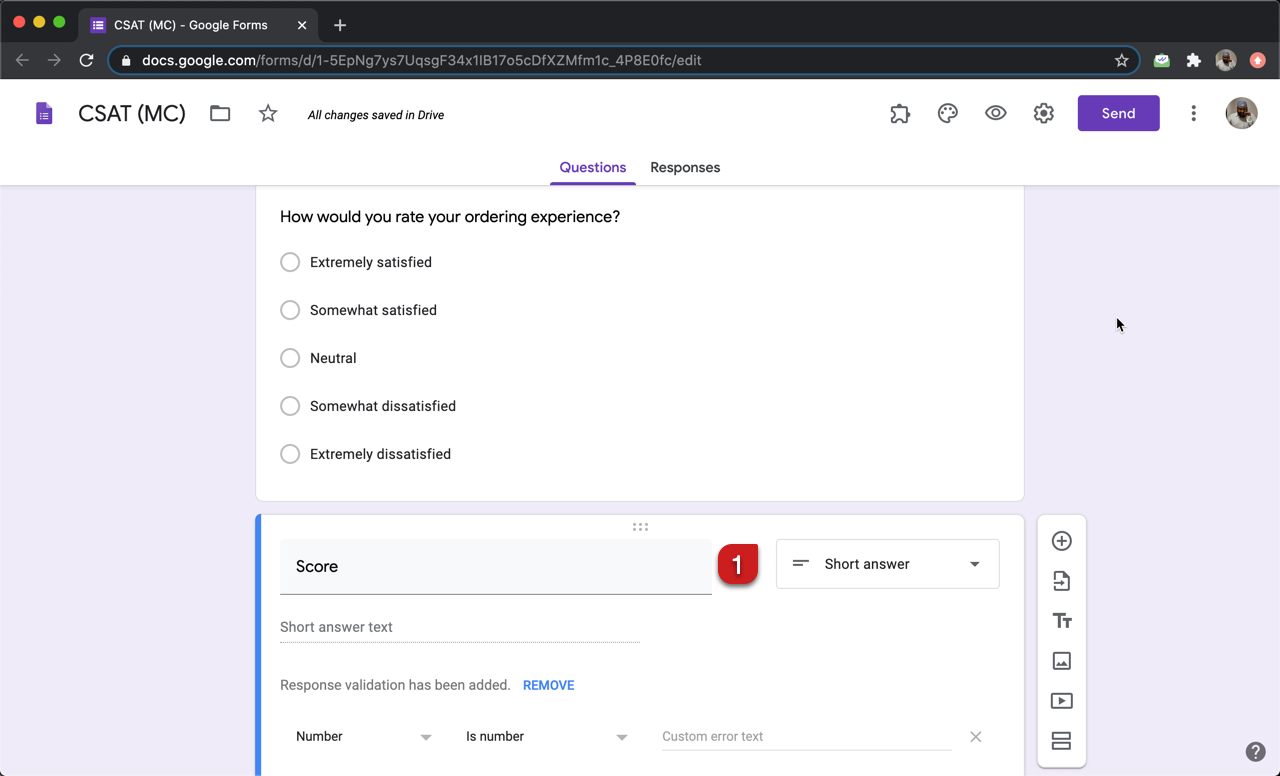Open the customize theme palette
The image size is (1280, 776).
(x=948, y=114)
